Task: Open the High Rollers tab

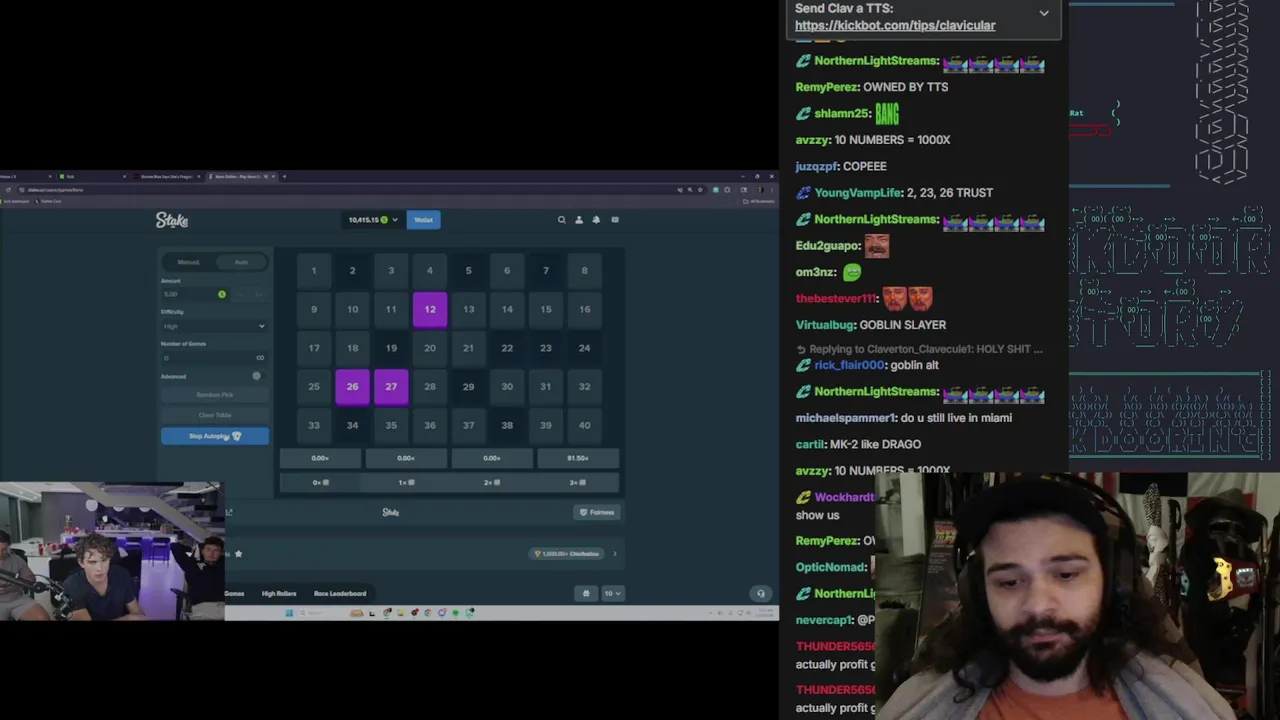Action: pyautogui.click(x=279, y=594)
